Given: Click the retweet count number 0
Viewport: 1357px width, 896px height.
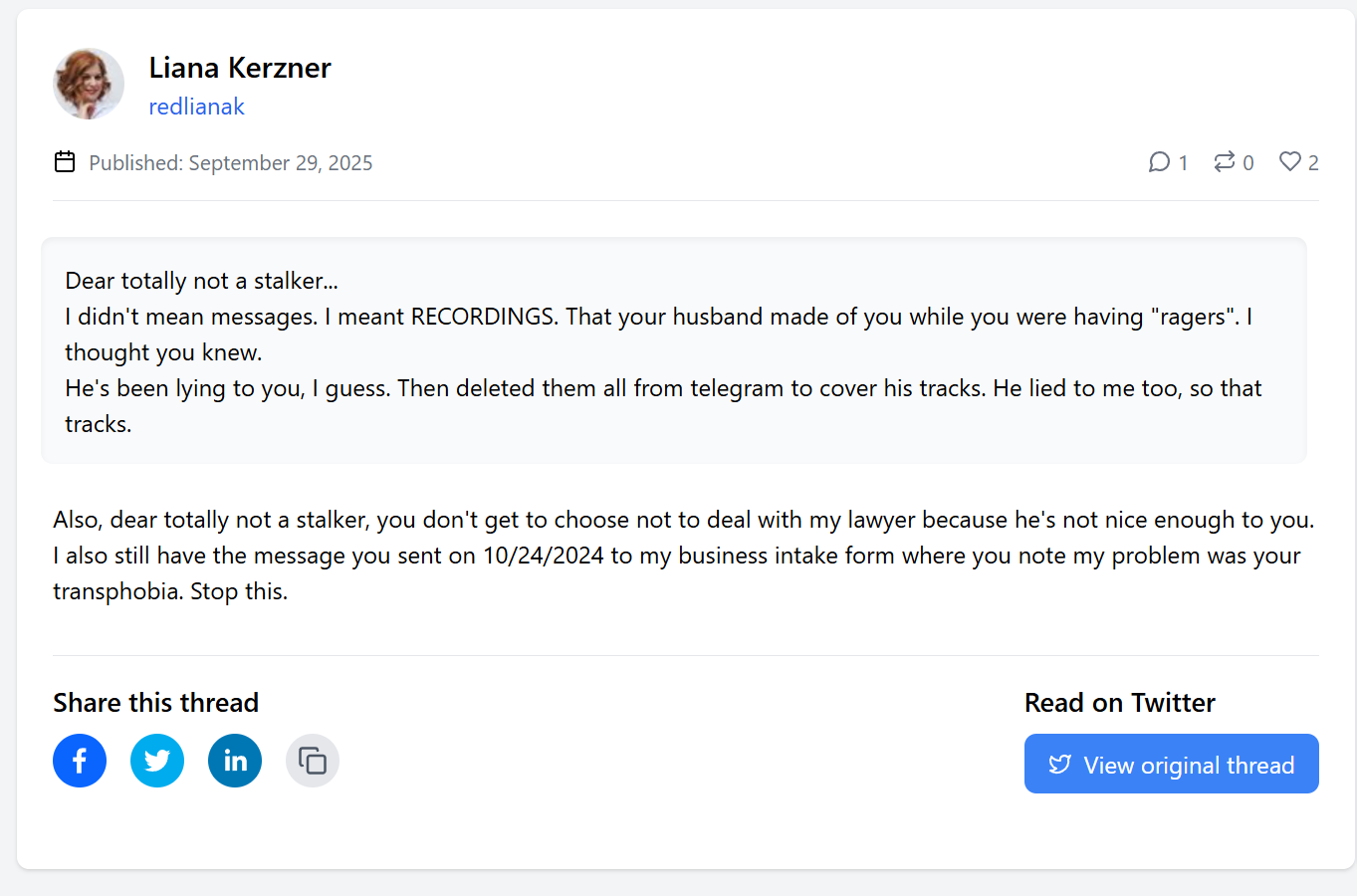Looking at the screenshot, I should [x=1248, y=162].
